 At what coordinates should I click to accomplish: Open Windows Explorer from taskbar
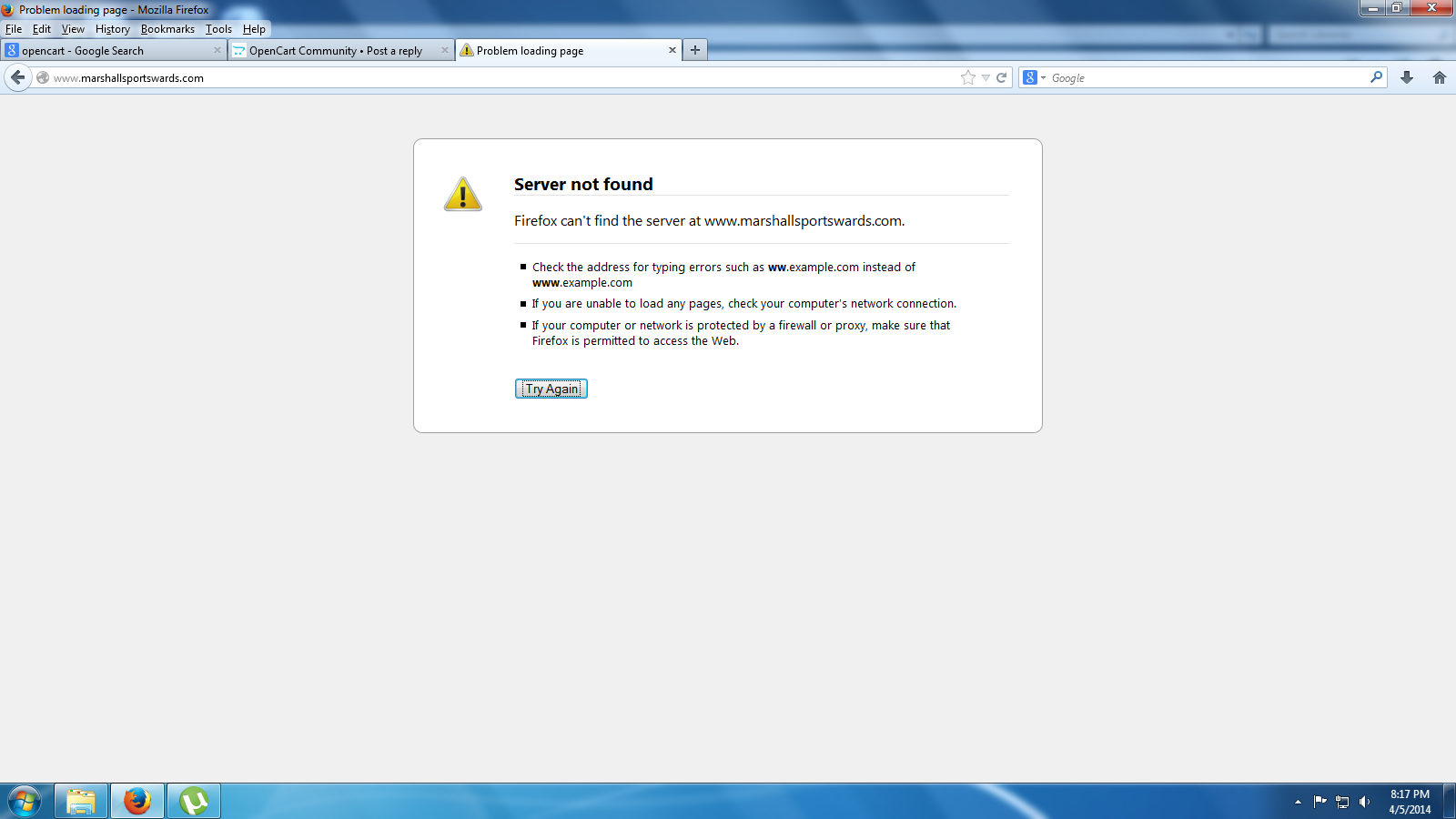coord(81,802)
